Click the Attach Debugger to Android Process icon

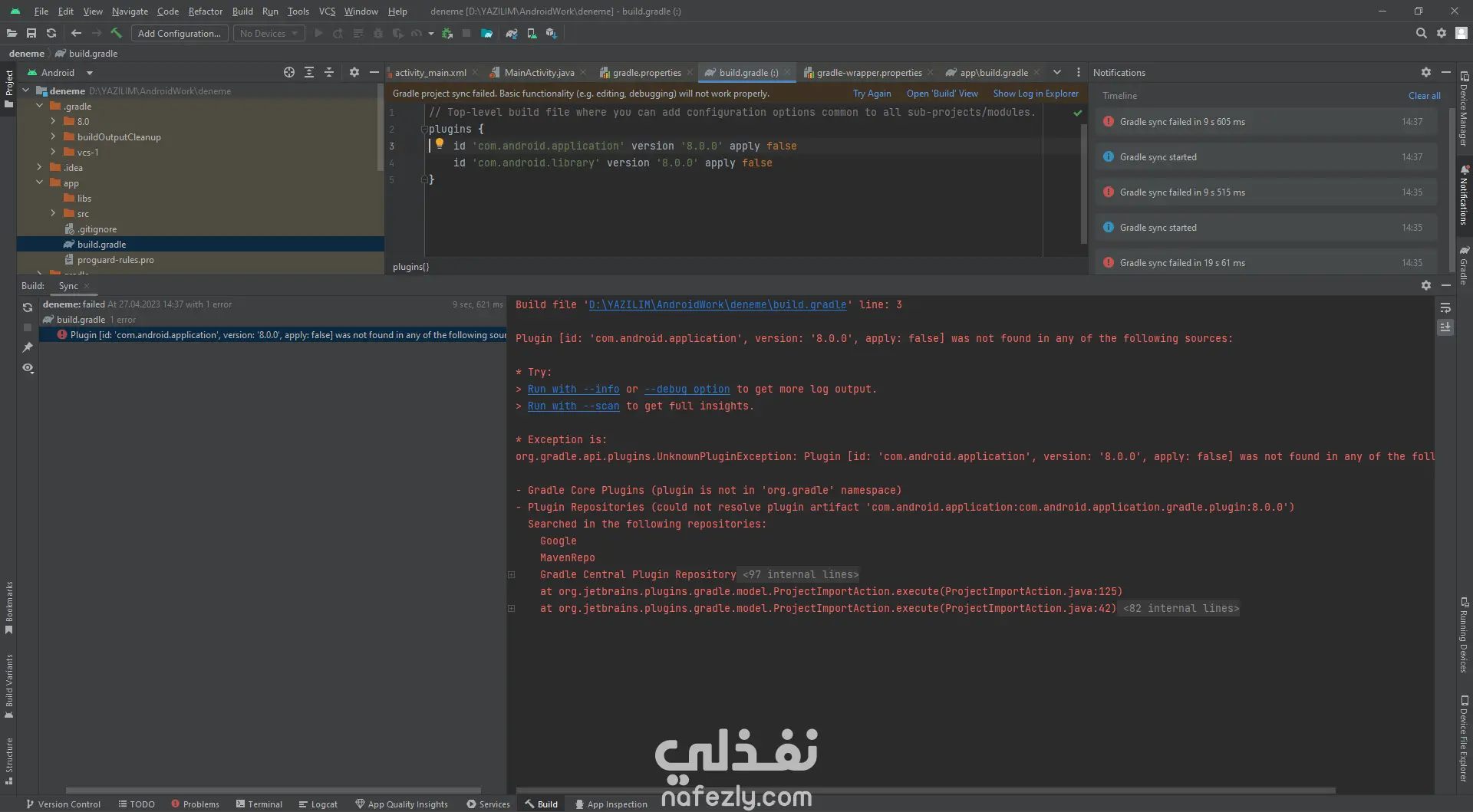(x=447, y=33)
